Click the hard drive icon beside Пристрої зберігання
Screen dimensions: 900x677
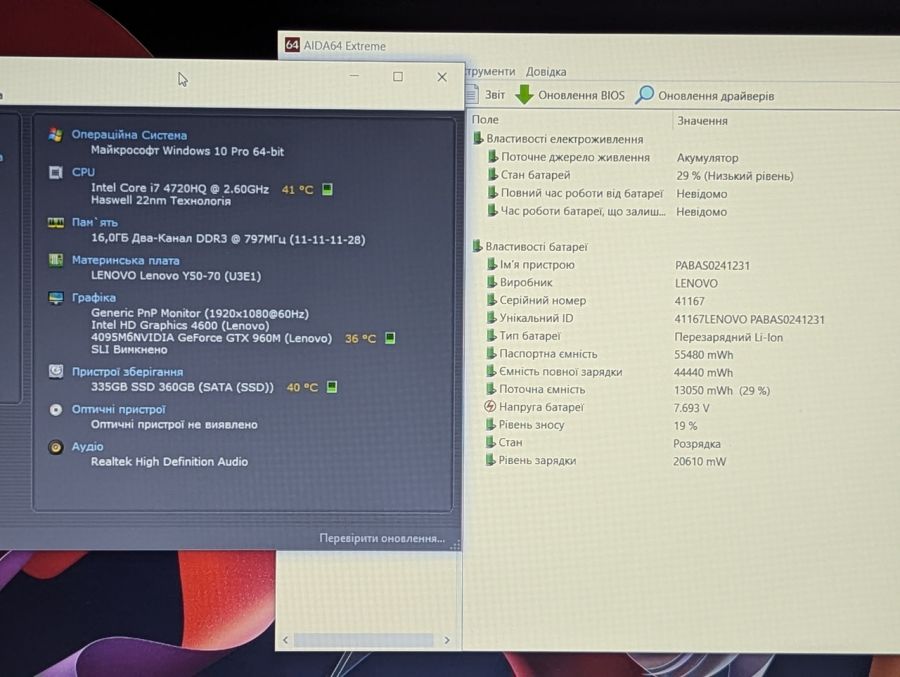(x=56, y=372)
